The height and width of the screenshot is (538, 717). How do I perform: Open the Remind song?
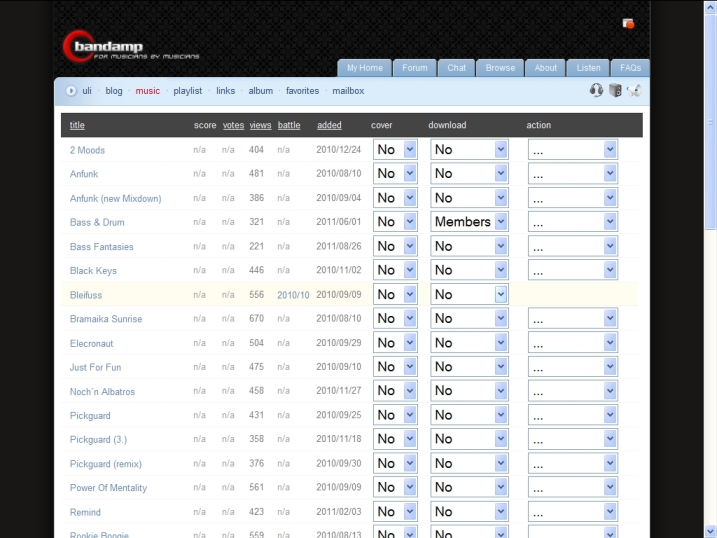tap(85, 512)
